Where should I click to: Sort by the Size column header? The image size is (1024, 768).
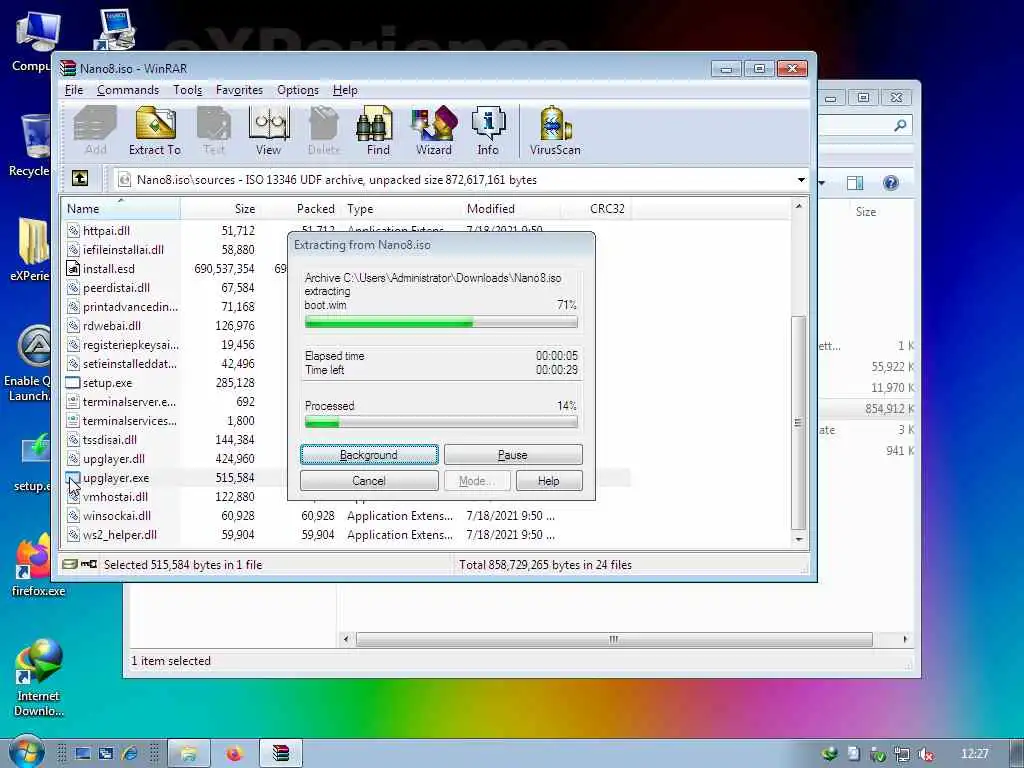click(219, 209)
